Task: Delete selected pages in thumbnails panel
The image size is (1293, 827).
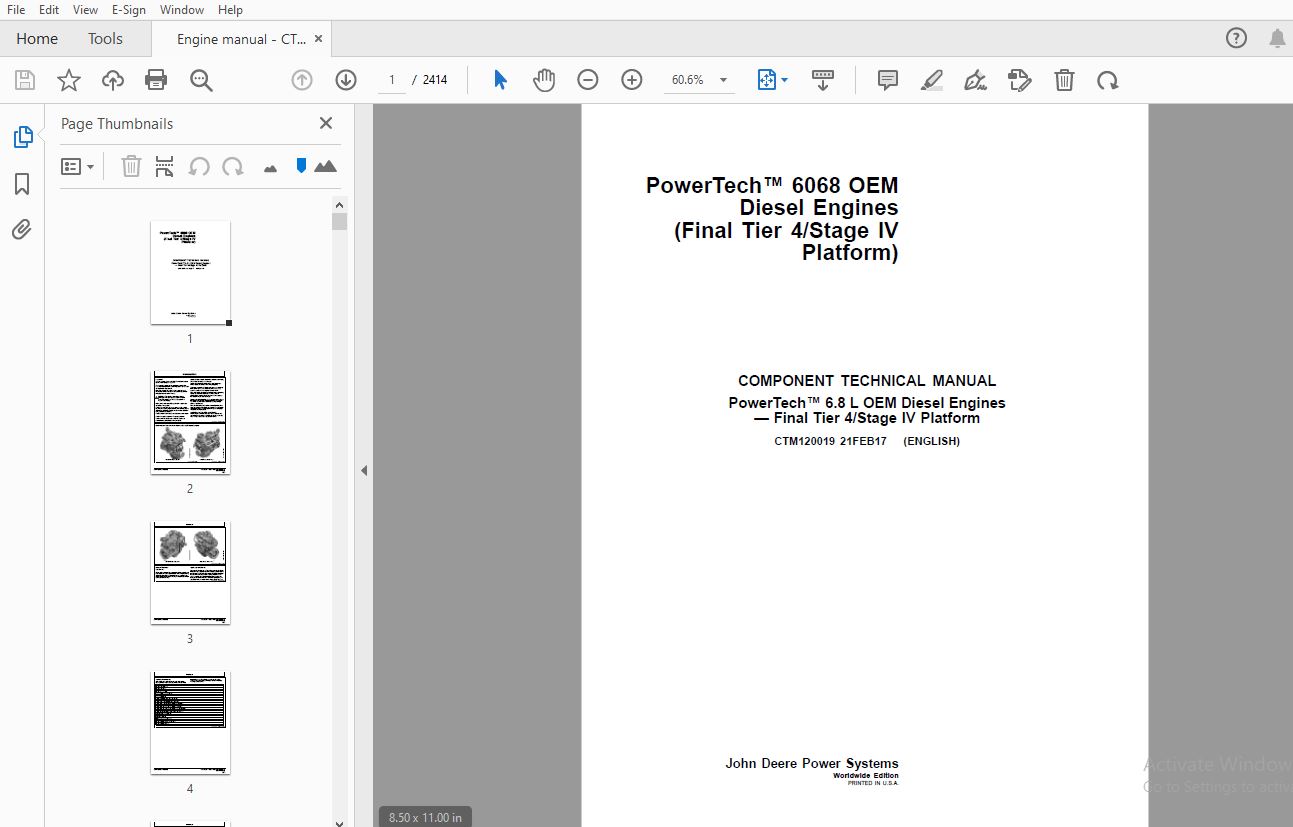Action: pos(131,167)
